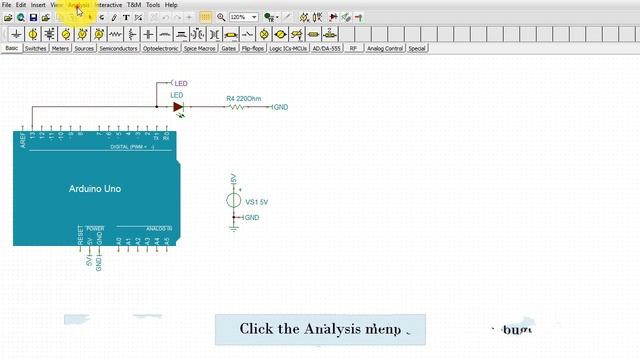The image size is (640, 360).
Task: Select the VS1 5V voltage source
Action: 233,200
